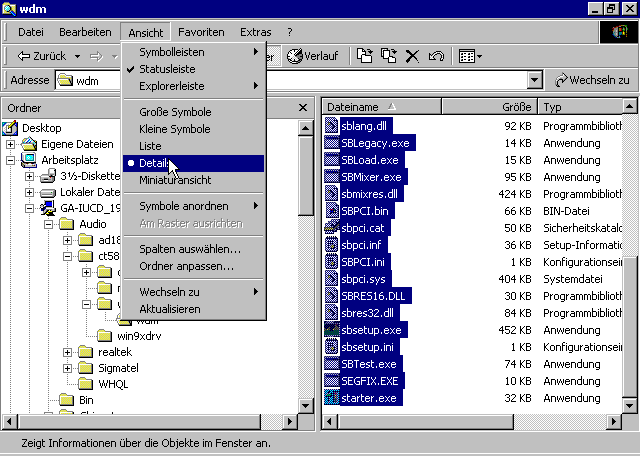Sort files by Dateiname column header
The image size is (640, 456).
[382, 107]
